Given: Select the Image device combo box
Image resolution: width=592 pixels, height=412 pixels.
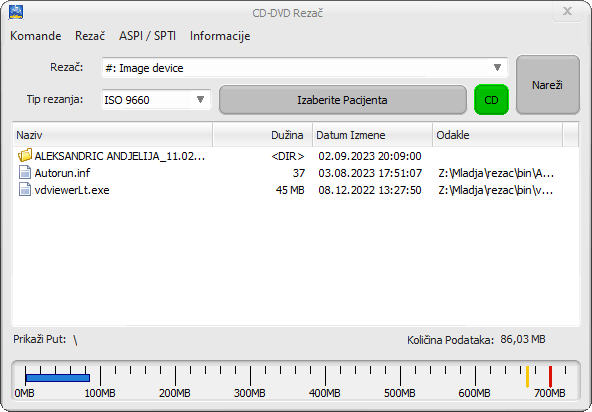Looking at the screenshot, I should [304, 68].
